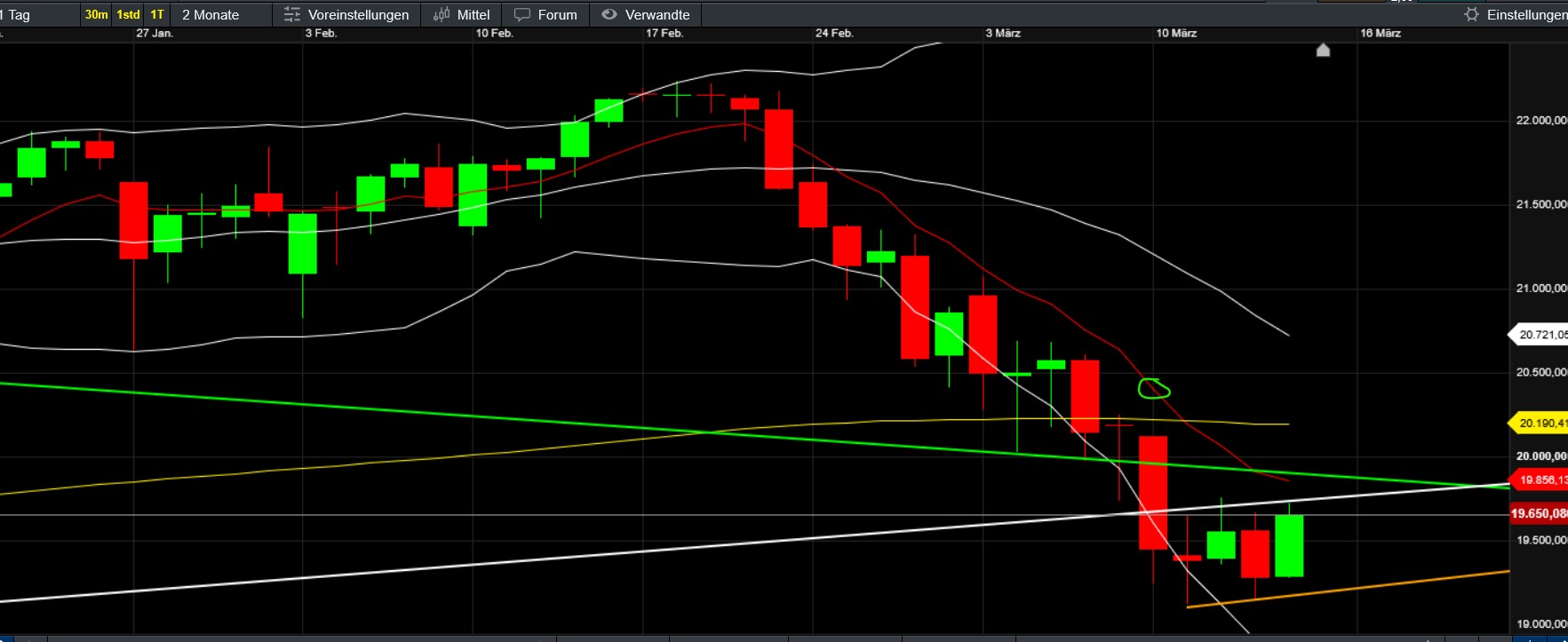Open the Voreinstellungen presets menu
Screen dimensions: 1568x642
(346, 14)
